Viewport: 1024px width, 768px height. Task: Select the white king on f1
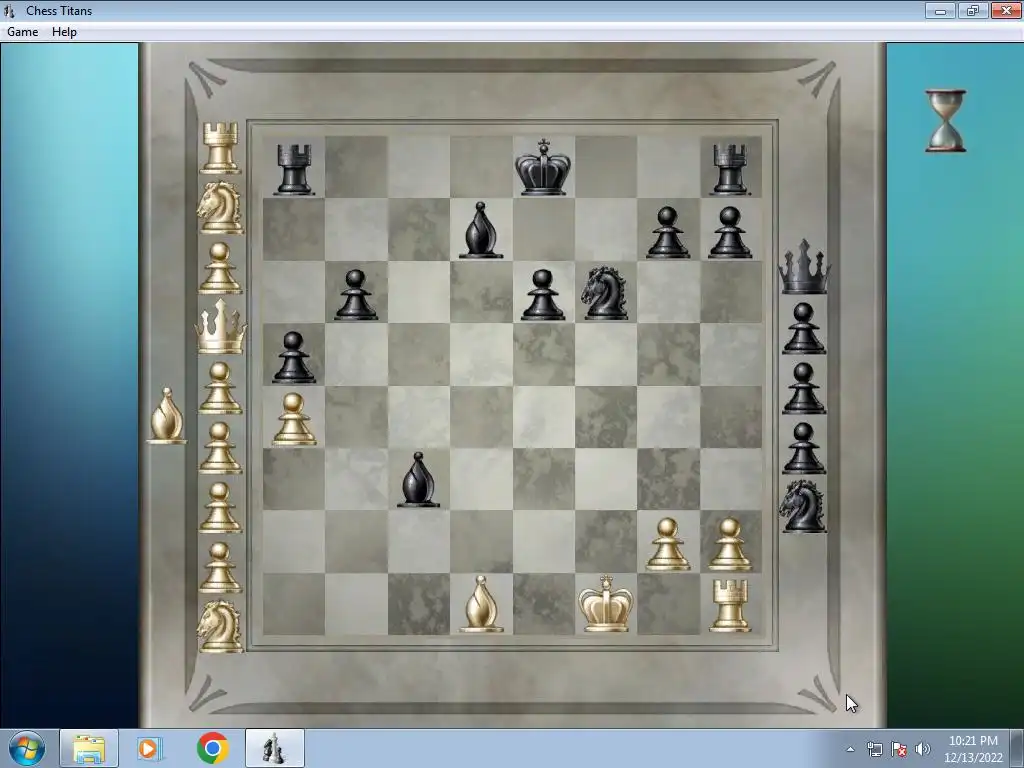coord(605,603)
